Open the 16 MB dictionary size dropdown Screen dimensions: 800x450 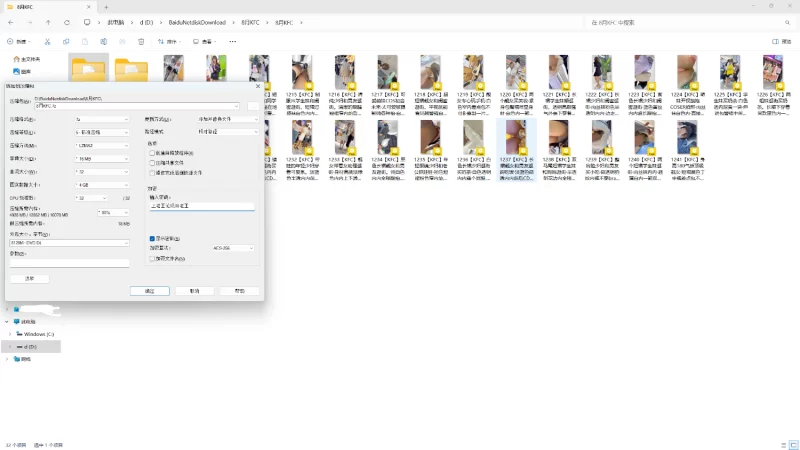[102, 159]
